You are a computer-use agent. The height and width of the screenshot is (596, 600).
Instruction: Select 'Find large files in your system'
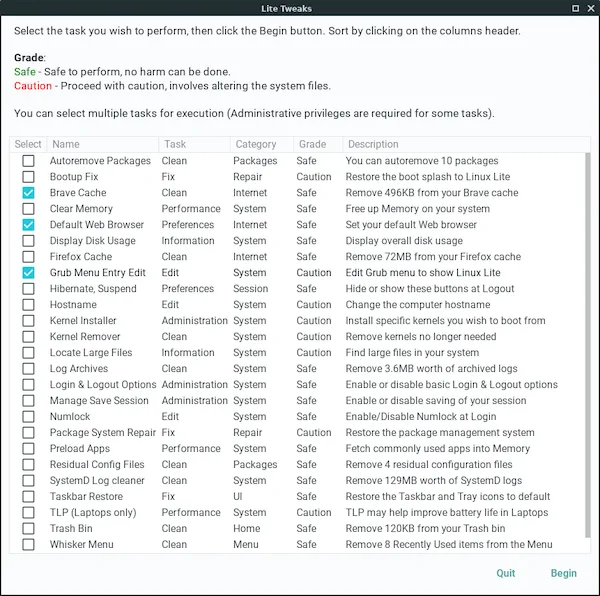[x=412, y=353]
